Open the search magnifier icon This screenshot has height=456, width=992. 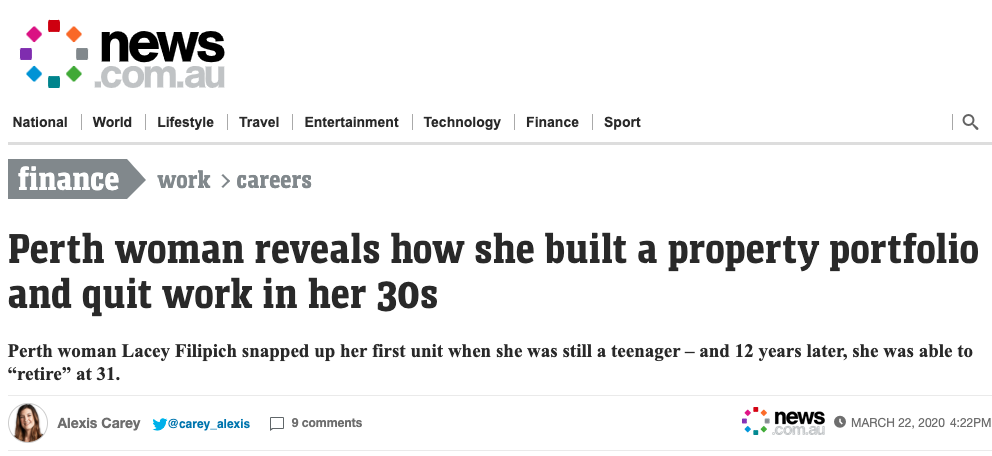(970, 122)
